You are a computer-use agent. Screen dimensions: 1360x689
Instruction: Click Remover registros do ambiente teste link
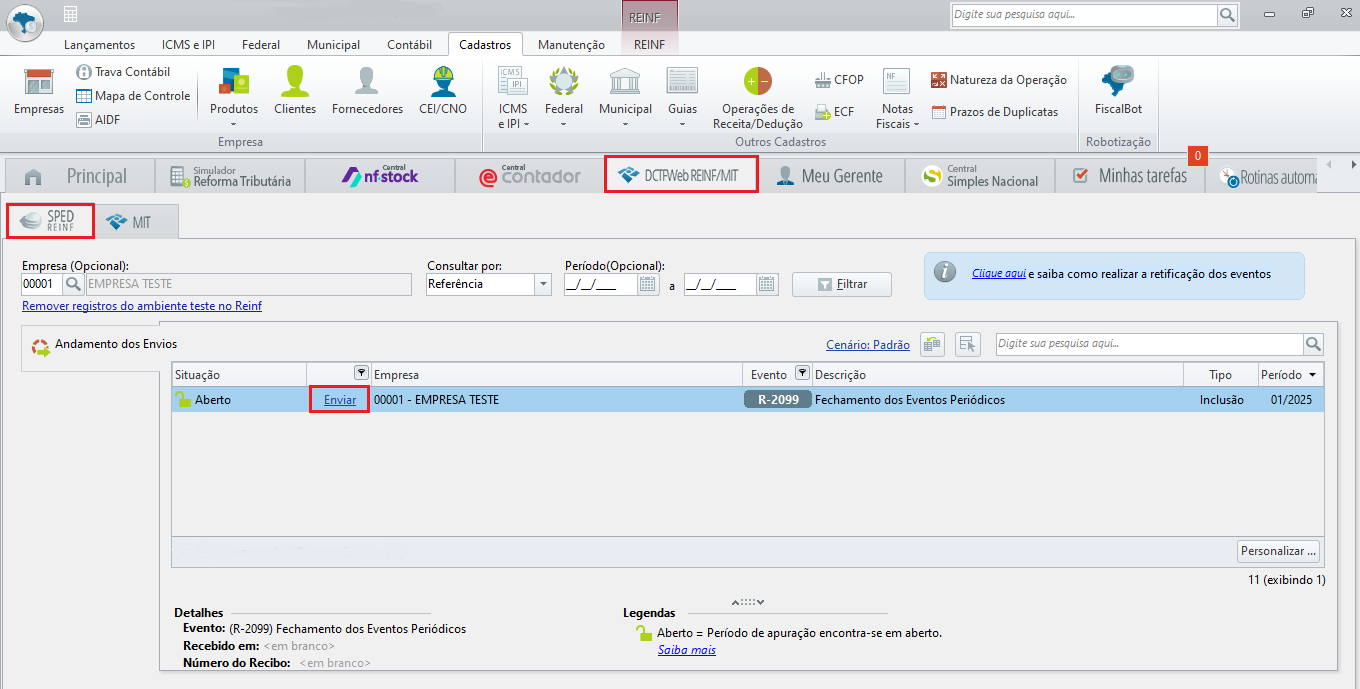(x=142, y=307)
